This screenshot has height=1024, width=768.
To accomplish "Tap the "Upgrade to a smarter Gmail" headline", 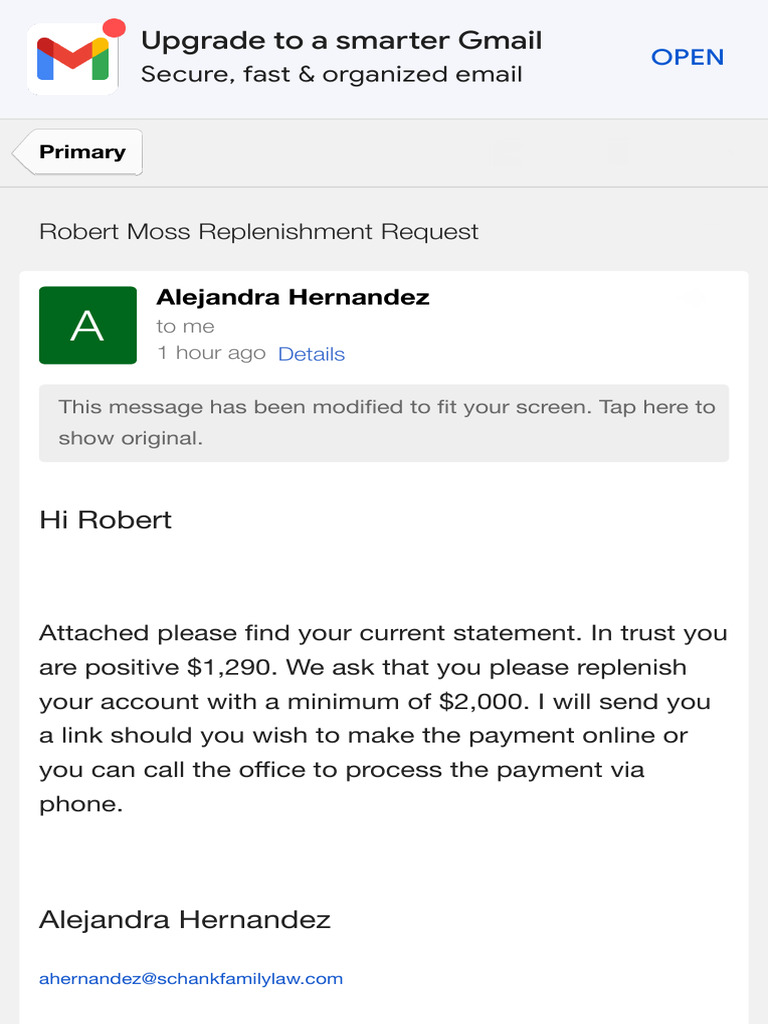I will (x=341, y=41).
